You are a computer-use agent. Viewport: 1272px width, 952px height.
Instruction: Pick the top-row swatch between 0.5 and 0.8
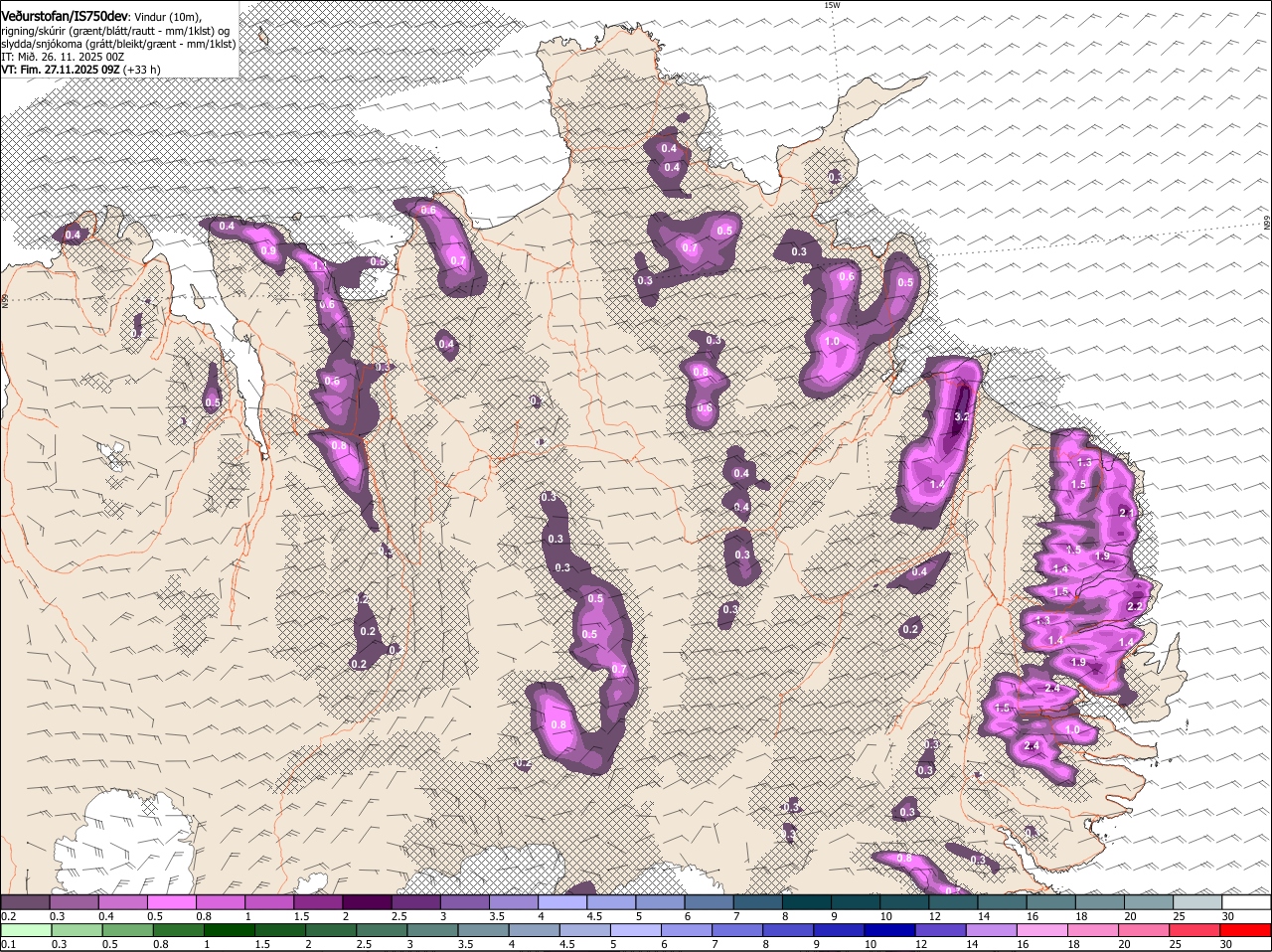(x=172, y=901)
